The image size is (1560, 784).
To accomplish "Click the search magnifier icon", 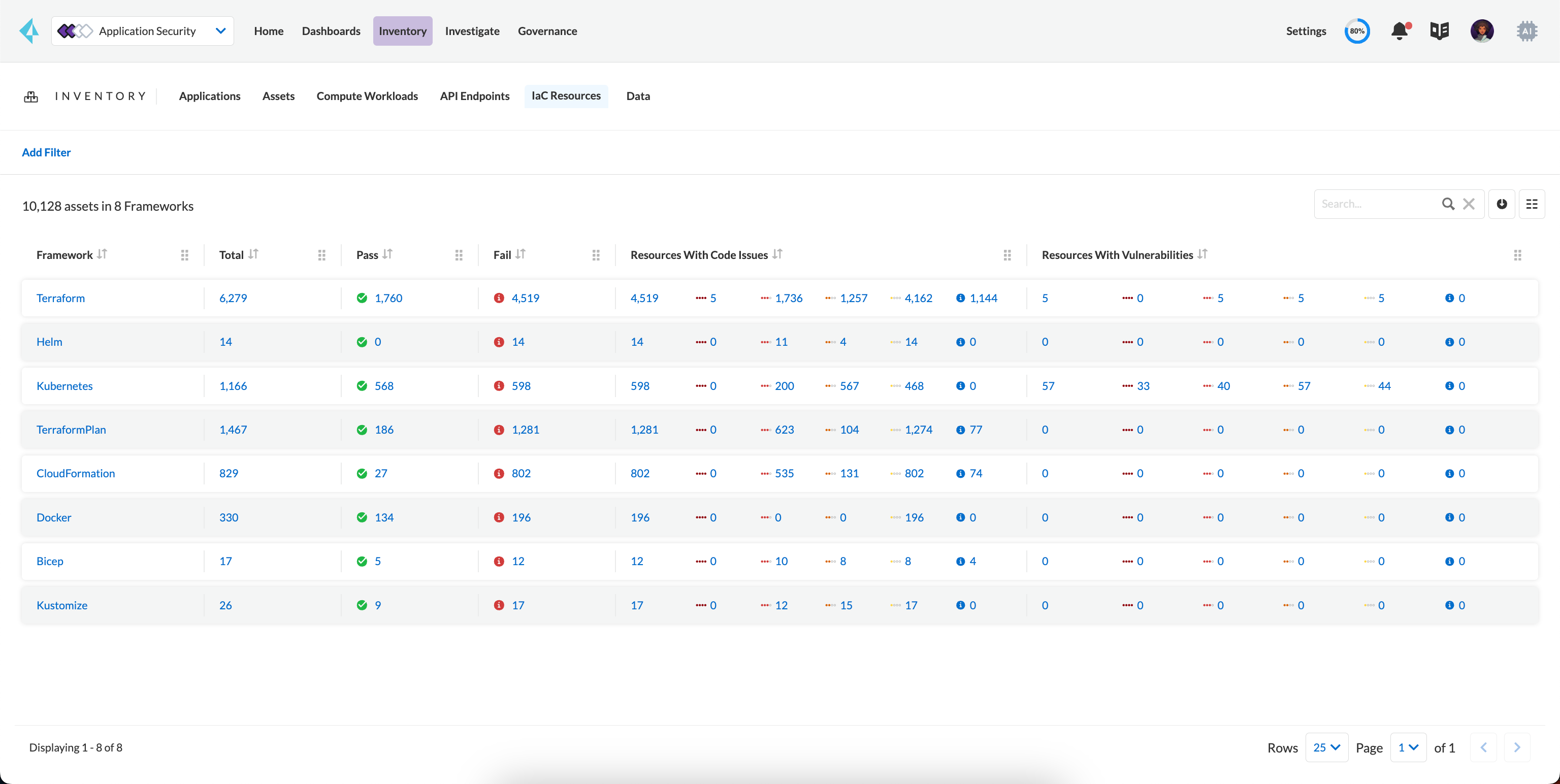I will (1448, 204).
